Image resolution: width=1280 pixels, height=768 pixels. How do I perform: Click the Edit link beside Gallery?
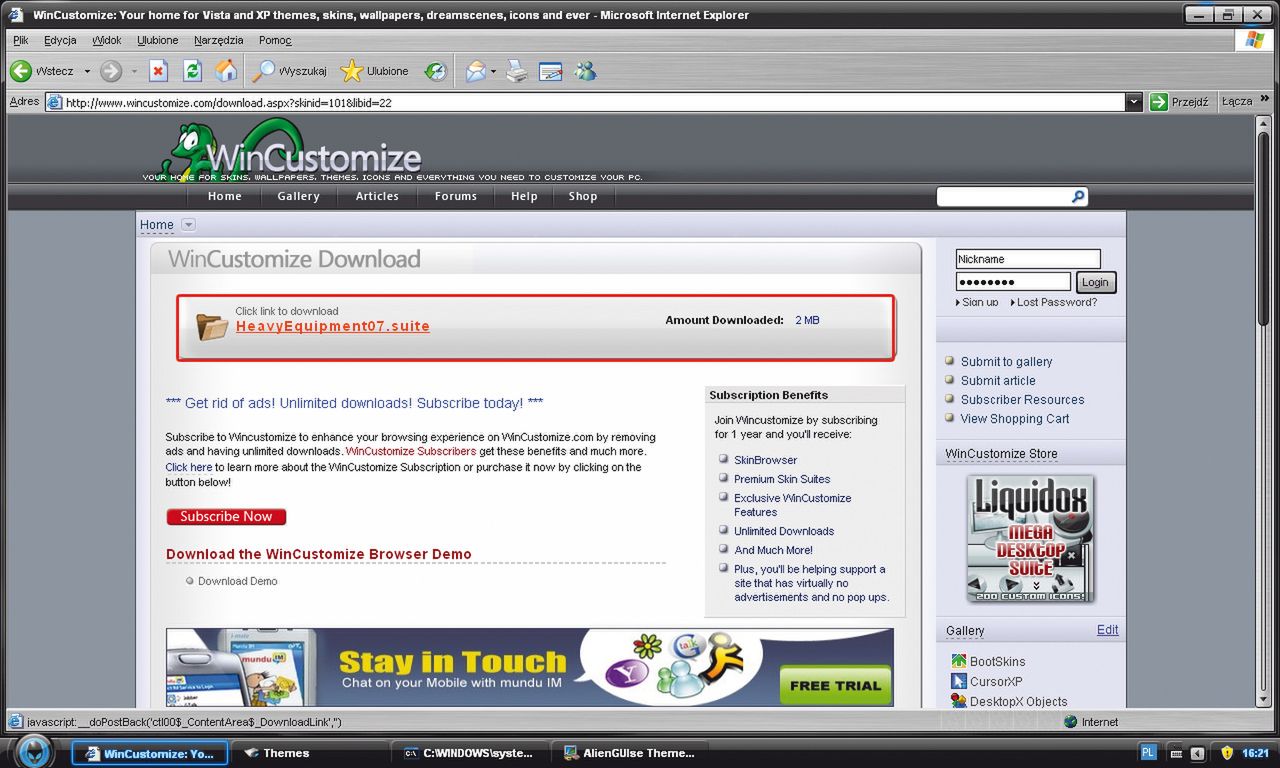click(1107, 630)
